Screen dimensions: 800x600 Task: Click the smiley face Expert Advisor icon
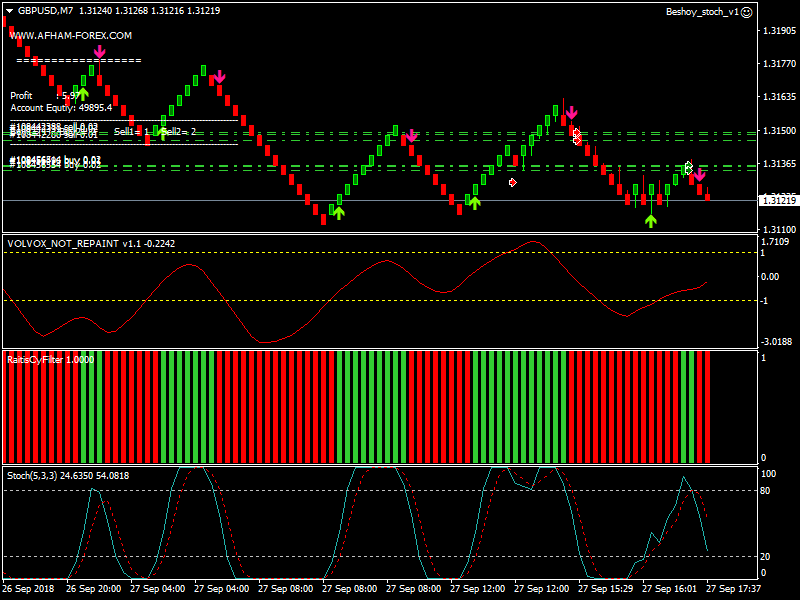pos(746,12)
